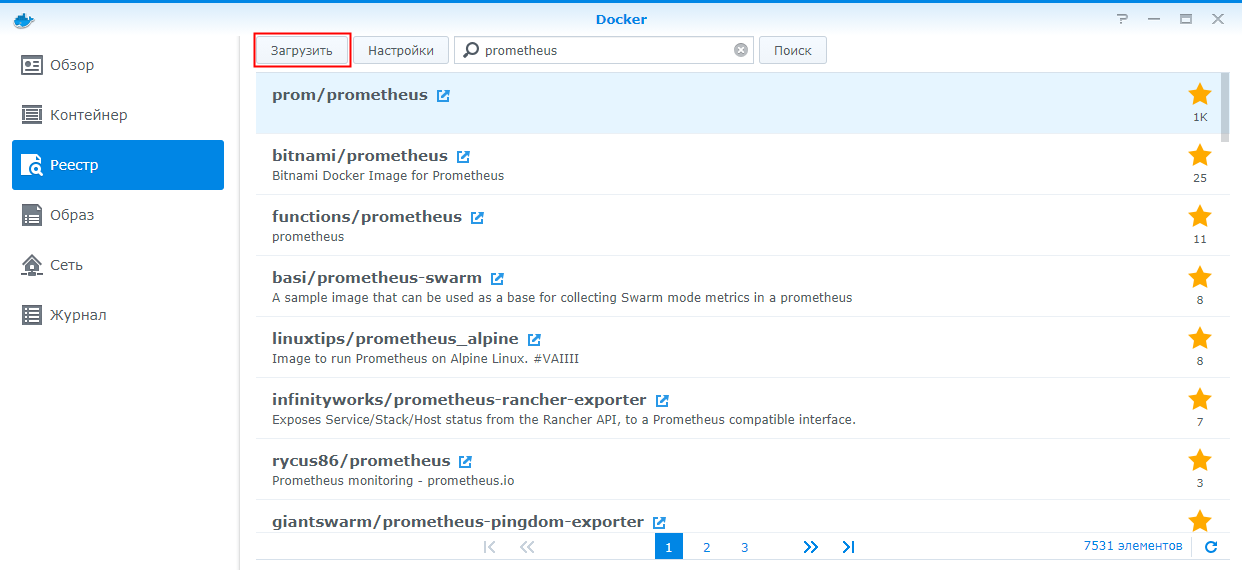1242x570 pixels.
Task: Click the star icon for functions/prometheus
Action: [x=1199, y=216]
